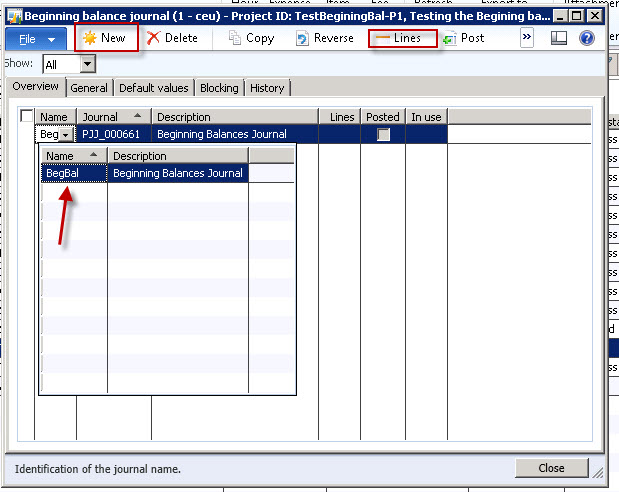Click the Close button

(x=551, y=468)
